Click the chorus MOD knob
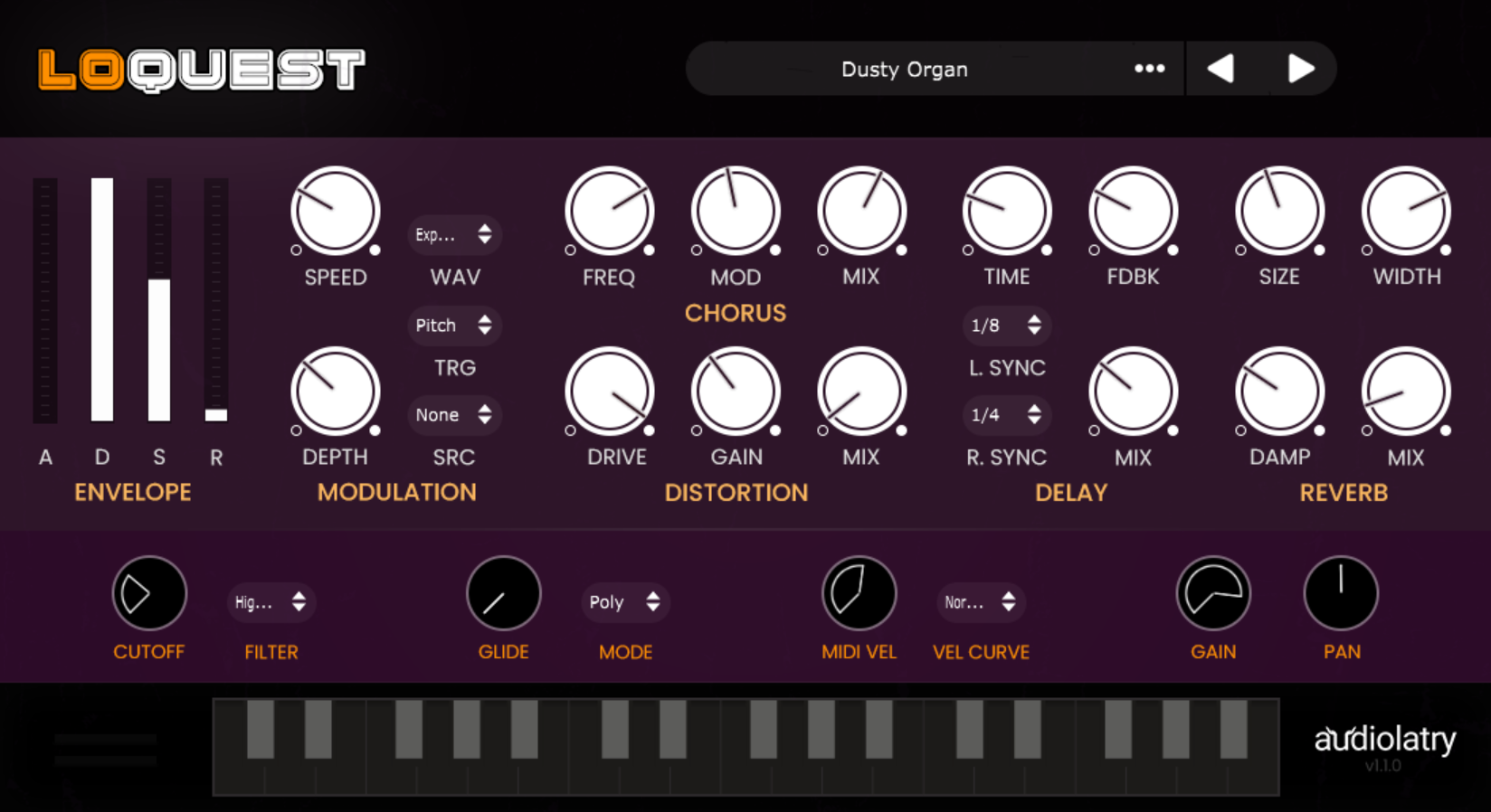1491x812 pixels. [736, 212]
